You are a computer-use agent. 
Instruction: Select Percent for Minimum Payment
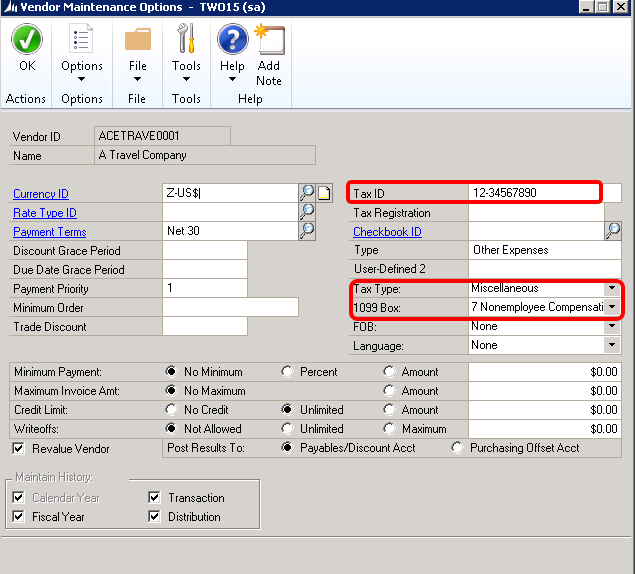[x=288, y=372]
